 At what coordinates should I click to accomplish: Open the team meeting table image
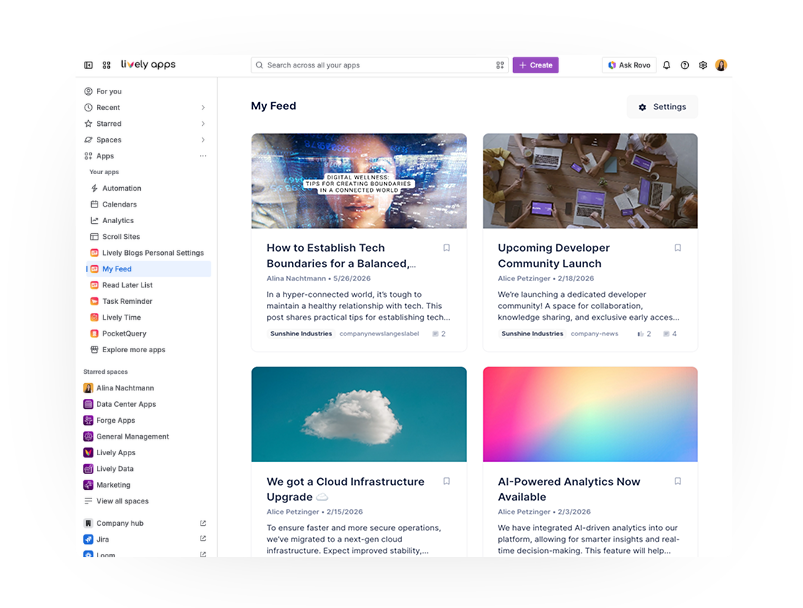tap(590, 181)
